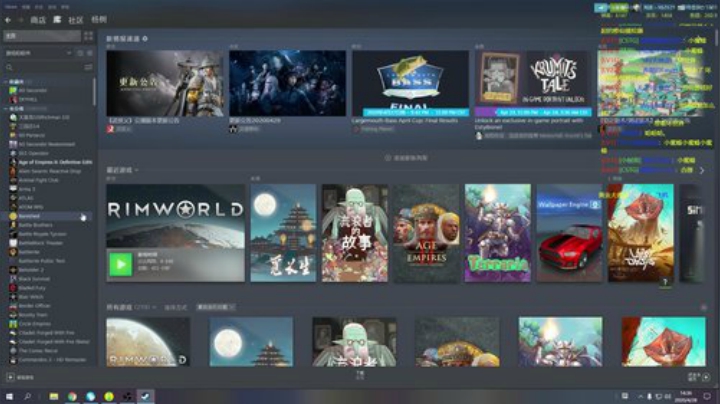720x404 pixels.
Task: Open the red fish game cover in recent games
Action: [641, 233]
